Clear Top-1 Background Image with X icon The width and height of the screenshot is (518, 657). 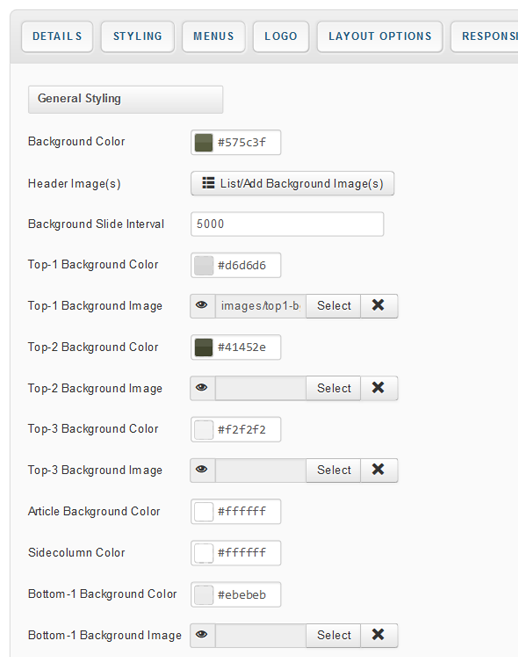coord(379,306)
